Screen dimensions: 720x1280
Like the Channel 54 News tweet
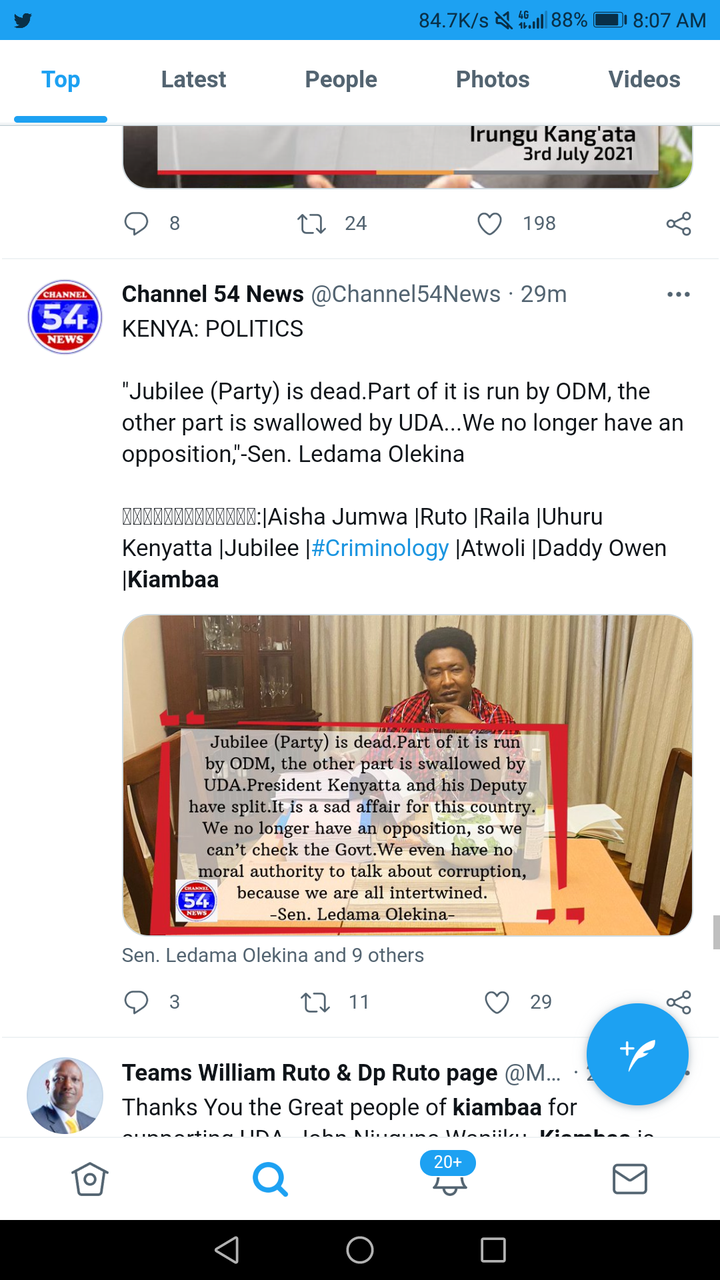[x=497, y=1002]
